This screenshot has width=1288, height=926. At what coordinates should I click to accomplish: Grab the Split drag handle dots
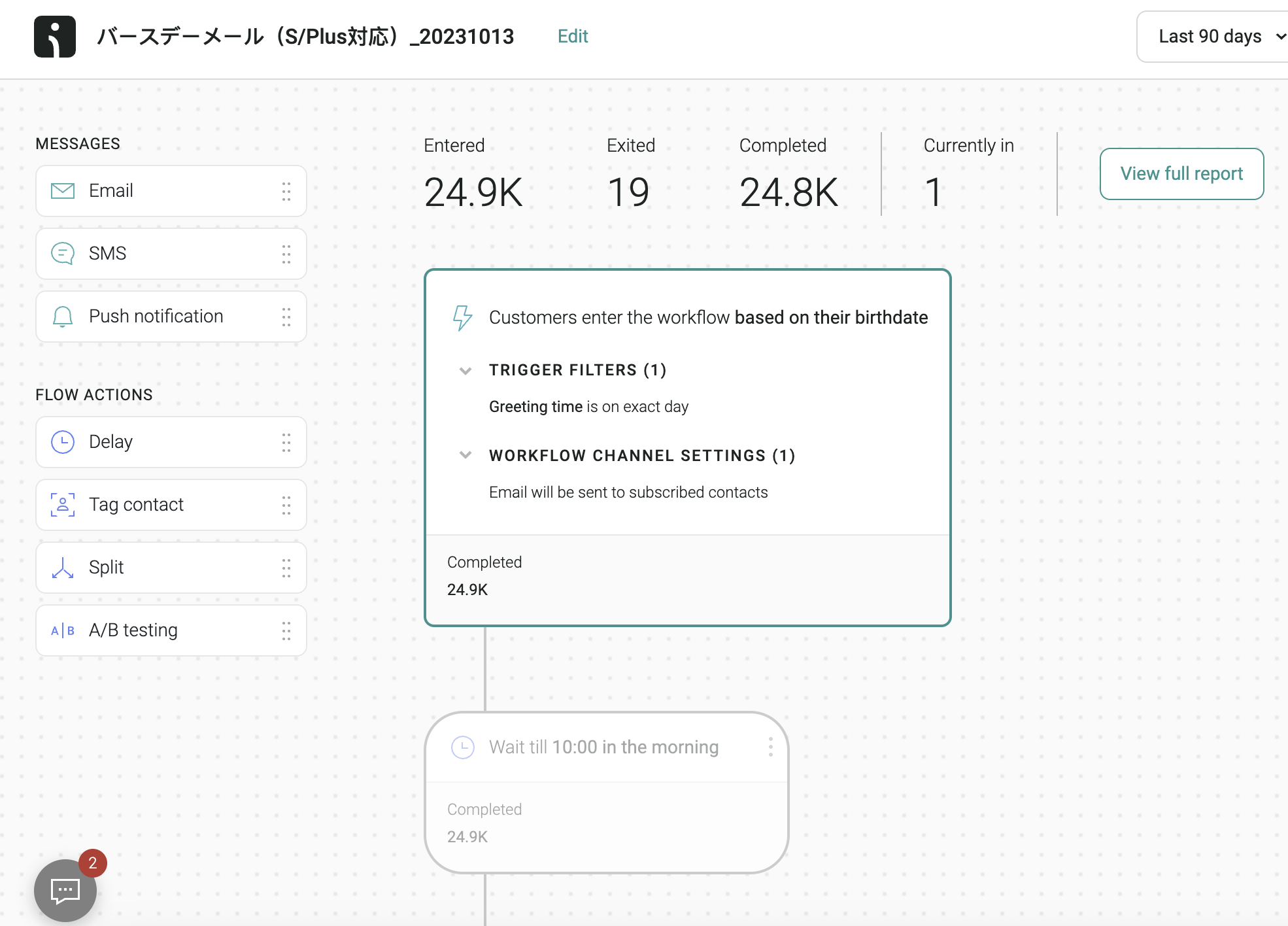[286, 568]
